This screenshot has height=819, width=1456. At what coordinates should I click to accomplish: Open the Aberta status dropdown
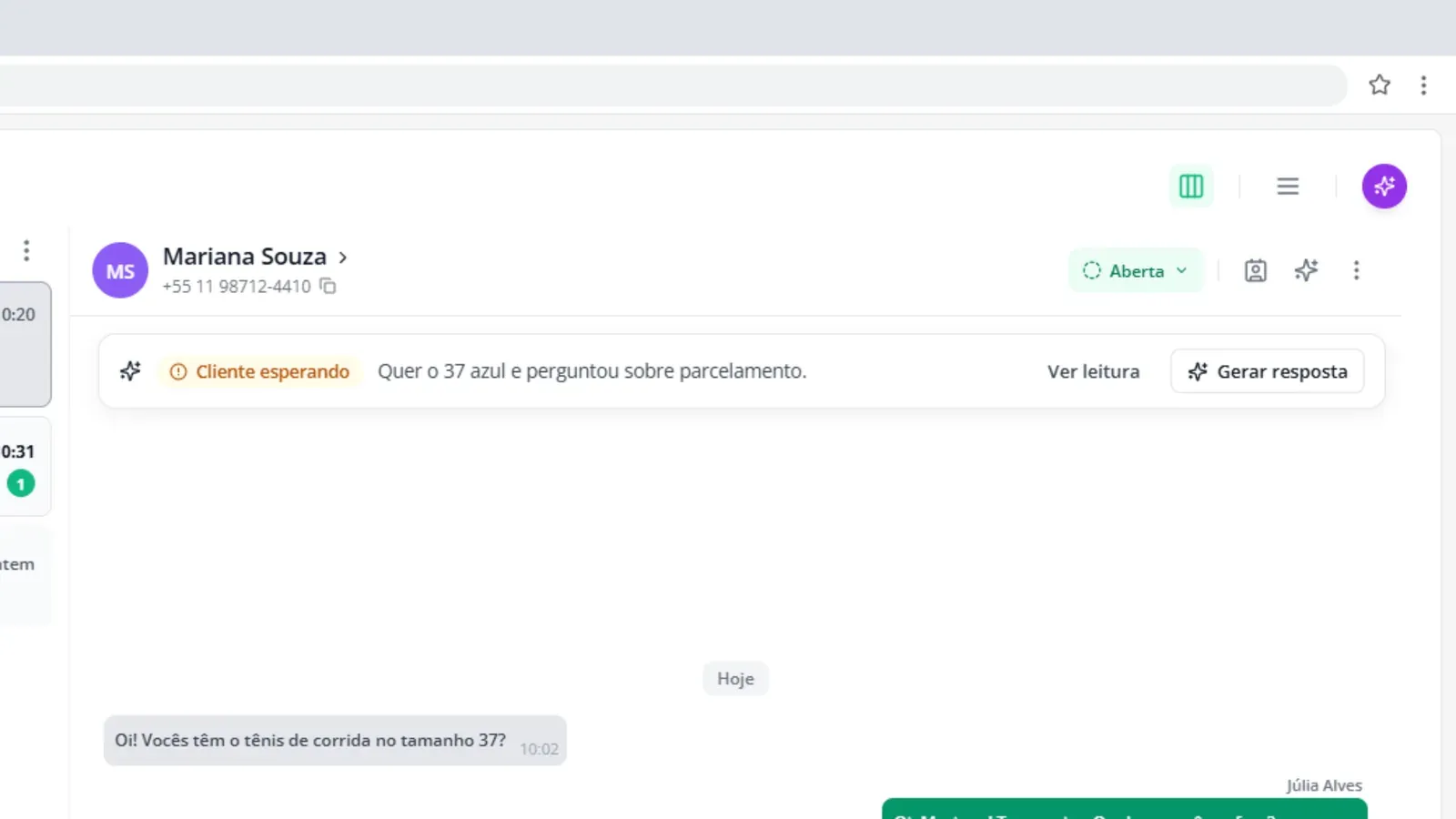coord(1136,270)
